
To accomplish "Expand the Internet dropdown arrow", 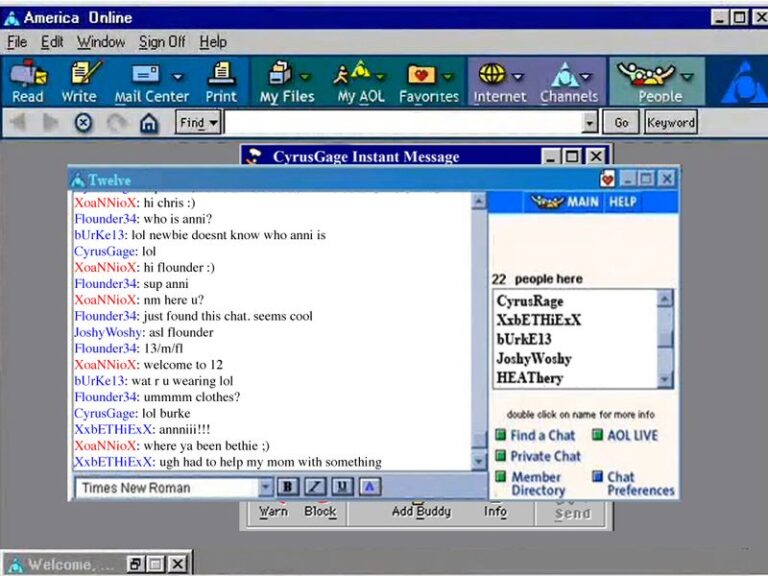I will [518, 76].
